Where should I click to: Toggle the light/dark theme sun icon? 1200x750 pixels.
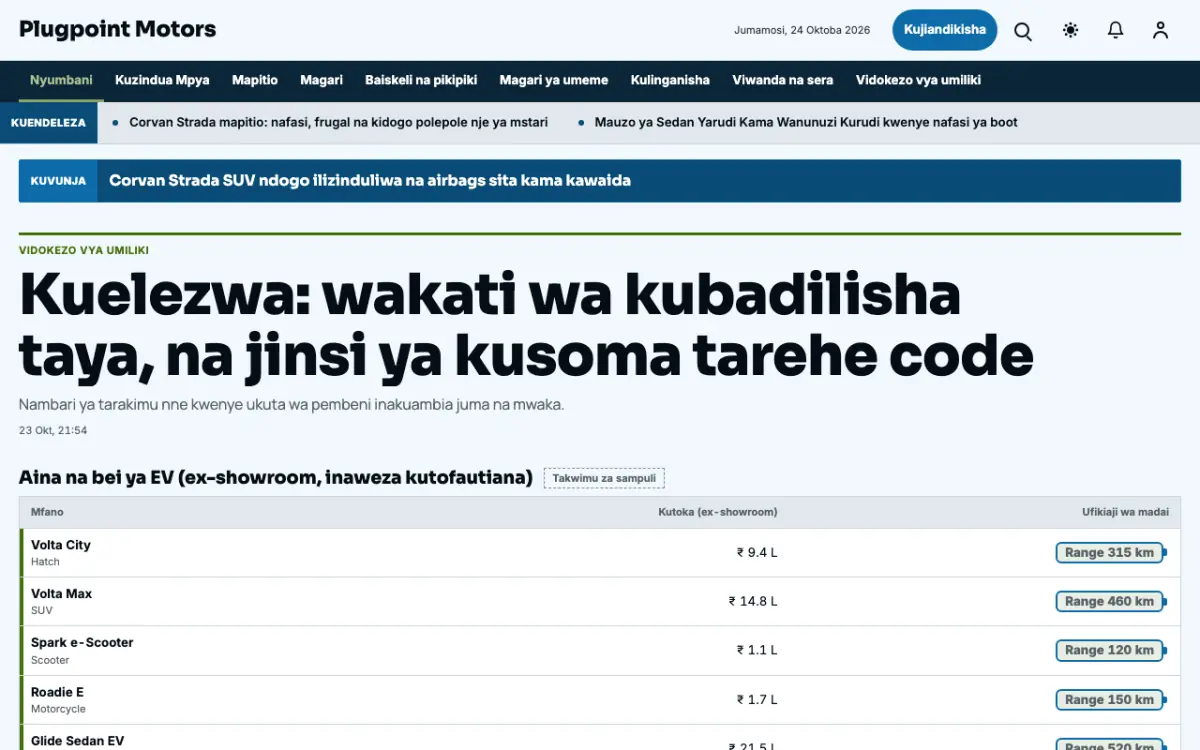pyautogui.click(x=1070, y=30)
